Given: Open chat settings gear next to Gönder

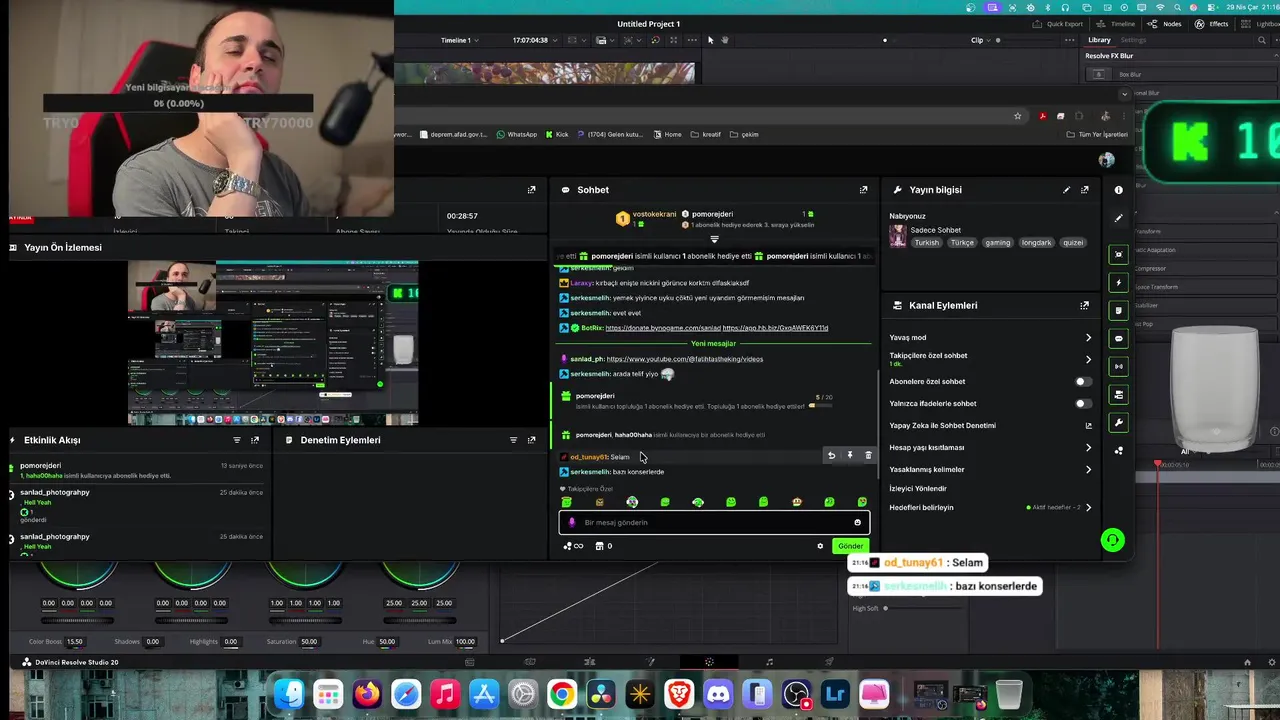Looking at the screenshot, I should [820, 546].
